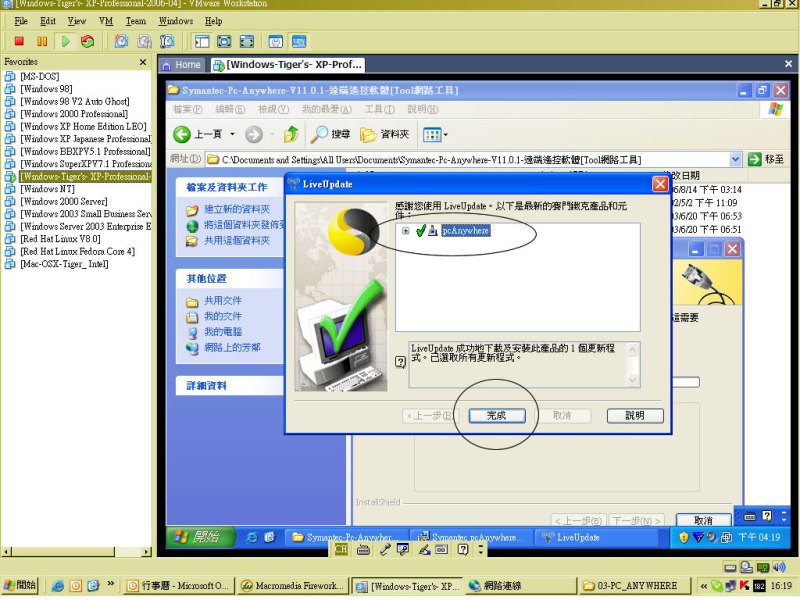The height and width of the screenshot is (600, 800).
Task: Click 共用這個資料夾 link in task pane
Action: tap(237, 240)
